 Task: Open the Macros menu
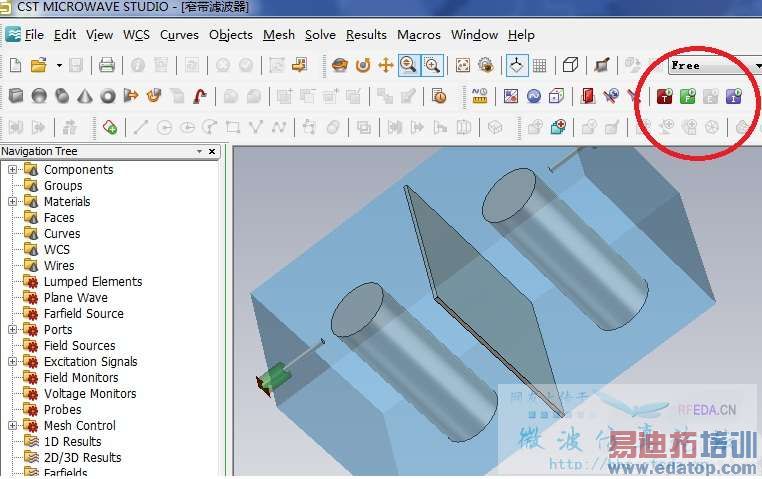point(419,35)
